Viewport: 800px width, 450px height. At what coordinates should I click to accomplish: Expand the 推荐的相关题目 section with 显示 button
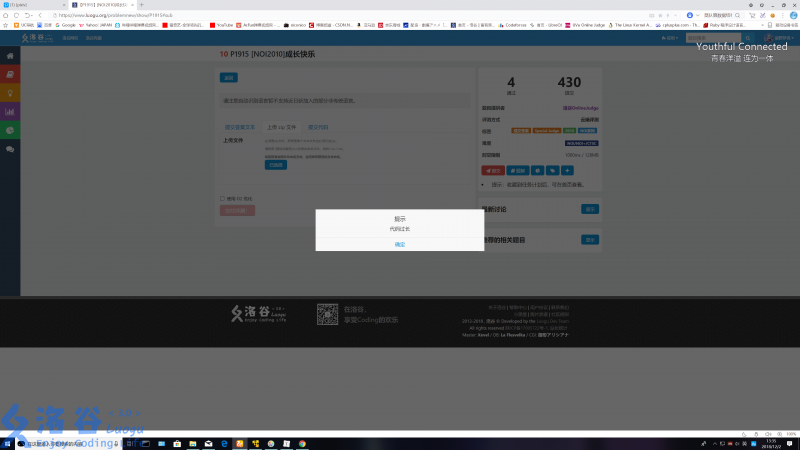coord(590,240)
